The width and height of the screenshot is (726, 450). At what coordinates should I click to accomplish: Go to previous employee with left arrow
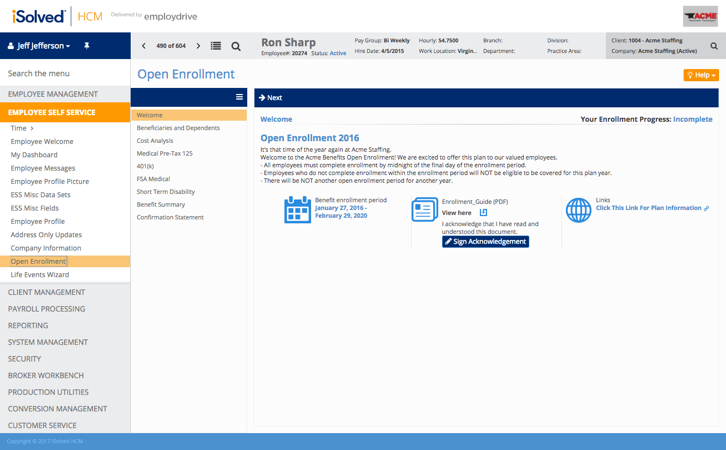coord(144,46)
